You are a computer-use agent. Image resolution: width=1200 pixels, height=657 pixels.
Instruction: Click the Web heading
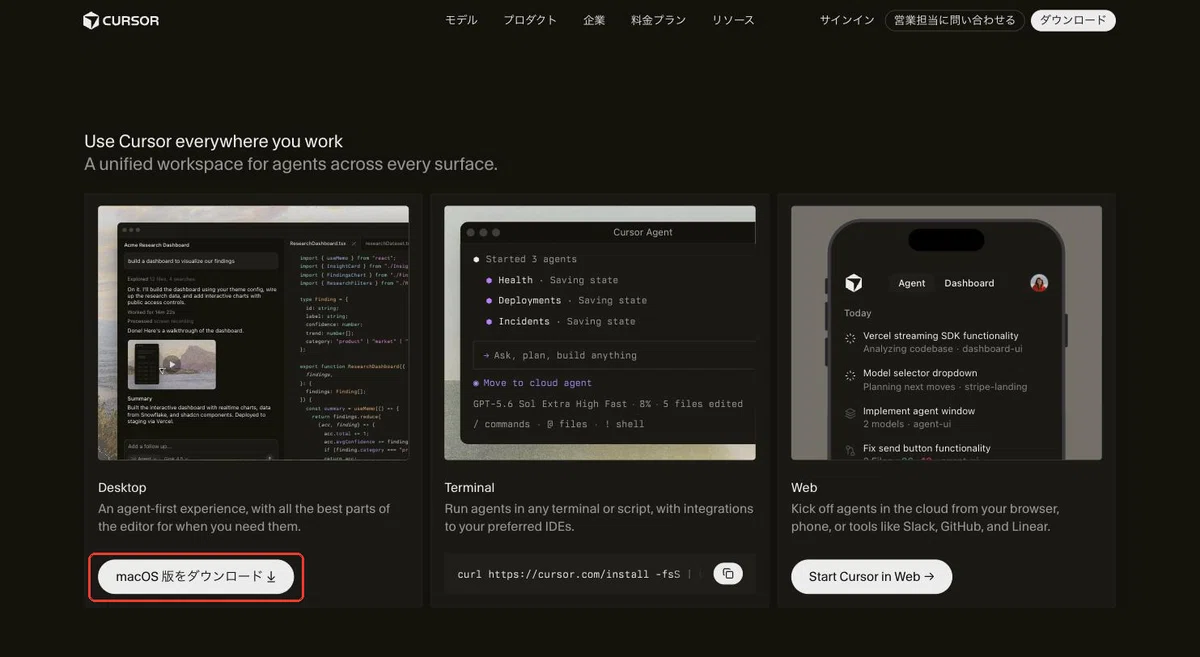(x=804, y=488)
